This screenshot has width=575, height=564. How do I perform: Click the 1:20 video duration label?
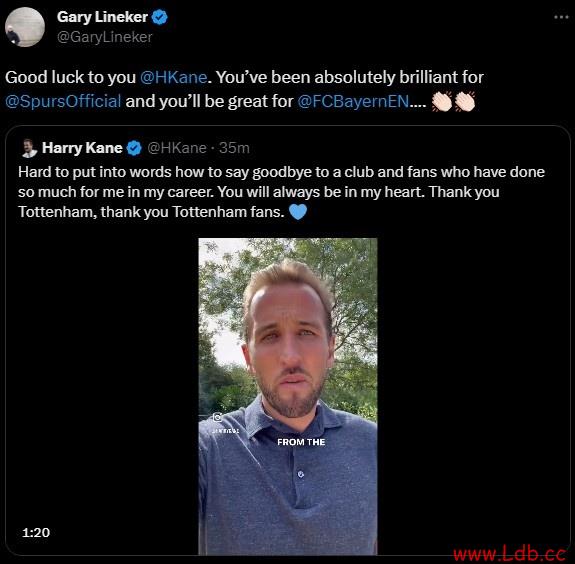[x=36, y=532]
